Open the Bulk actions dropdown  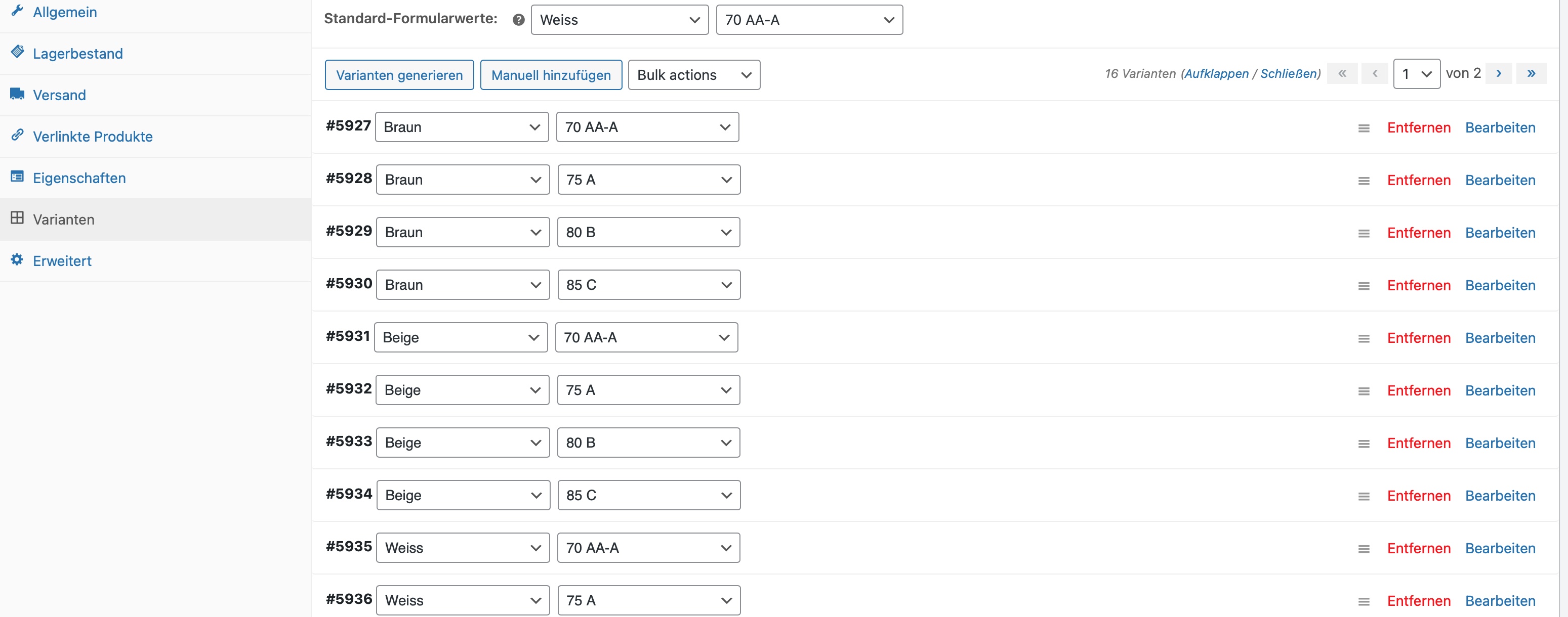[x=694, y=75]
